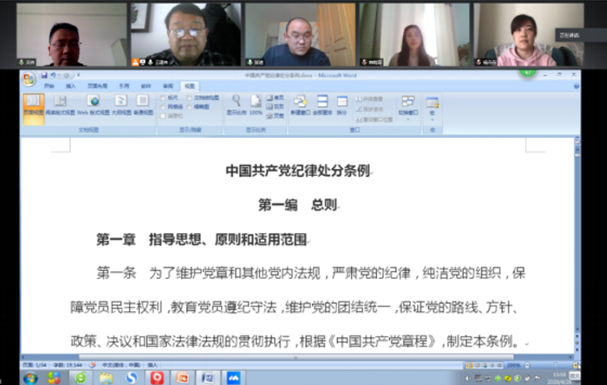Enable the 标尺 ruler checkbox
Viewport: 607px width, 385px height.
(x=163, y=98)
